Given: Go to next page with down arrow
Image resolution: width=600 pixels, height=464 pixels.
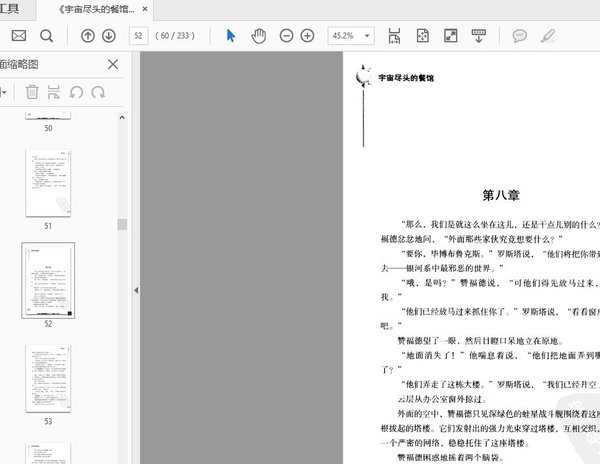Looking at the screenshot, I should [x=109, y=36].
